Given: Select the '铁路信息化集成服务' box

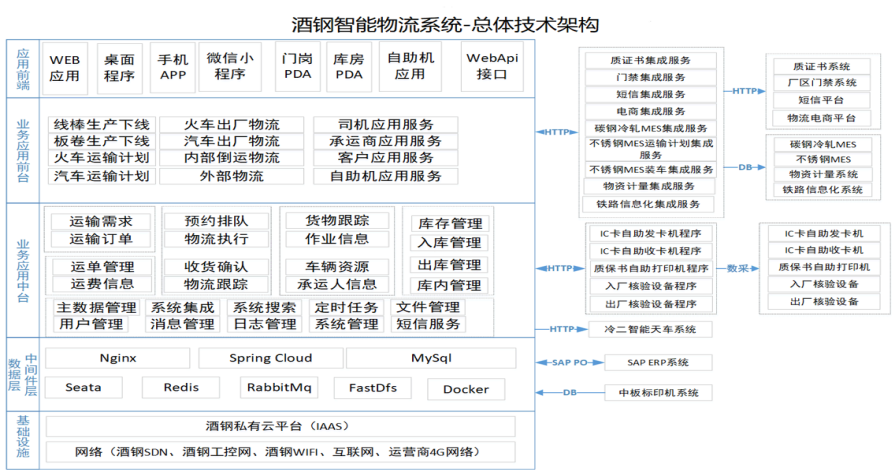Looking at the screenshot, I should [x=648, y=204].
